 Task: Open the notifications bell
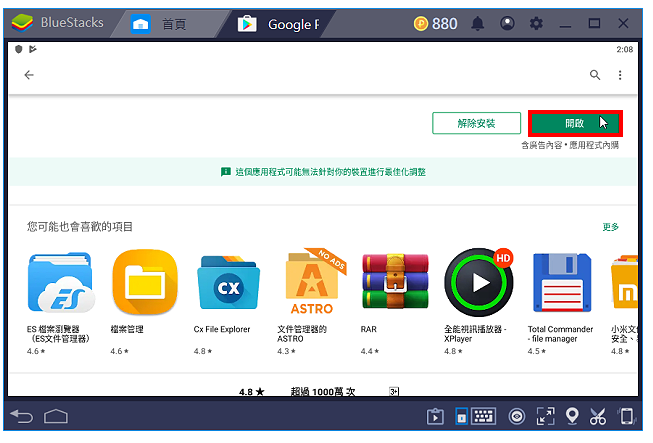click(x=478, y=24)
